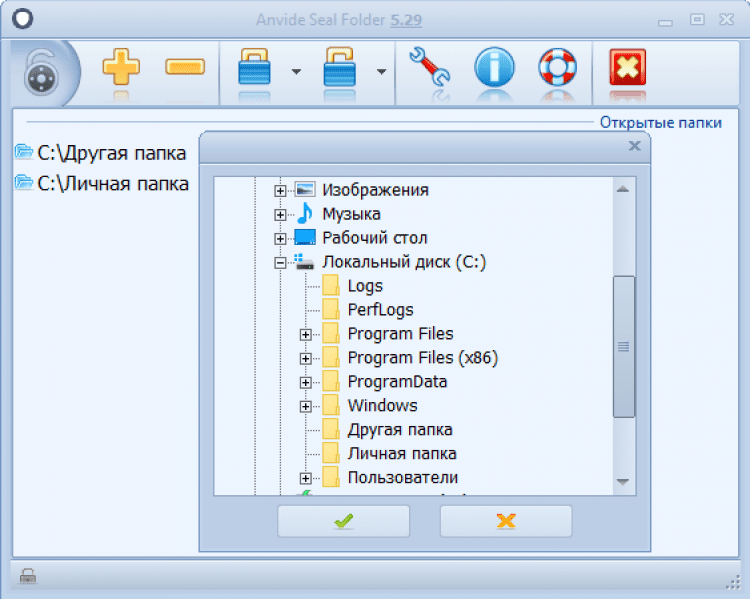Expand the Рабочий стол tree node
Image resolution: width=750 pixels, height=599 pixels.
(x=280, y=238)
